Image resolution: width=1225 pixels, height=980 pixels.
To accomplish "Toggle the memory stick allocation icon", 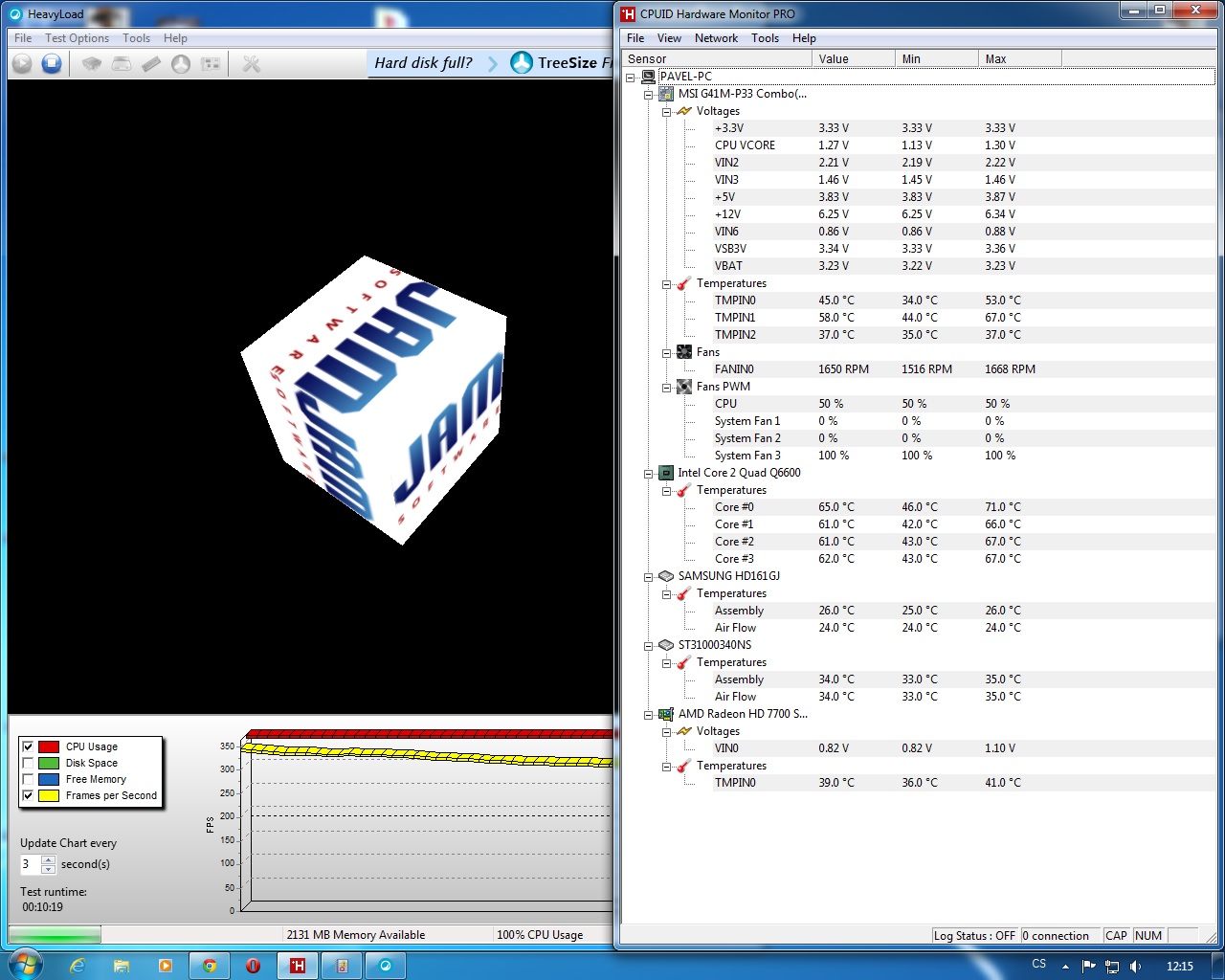I will [151, 63].
